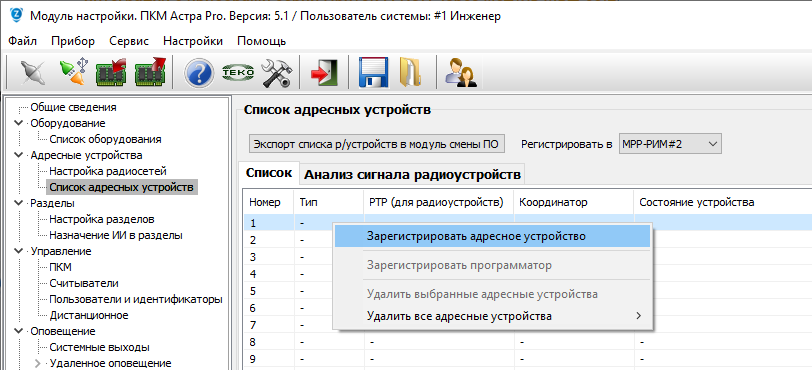Select the Список tab
812x370 pixels.
pyautogui.click(x=269, y=173)
